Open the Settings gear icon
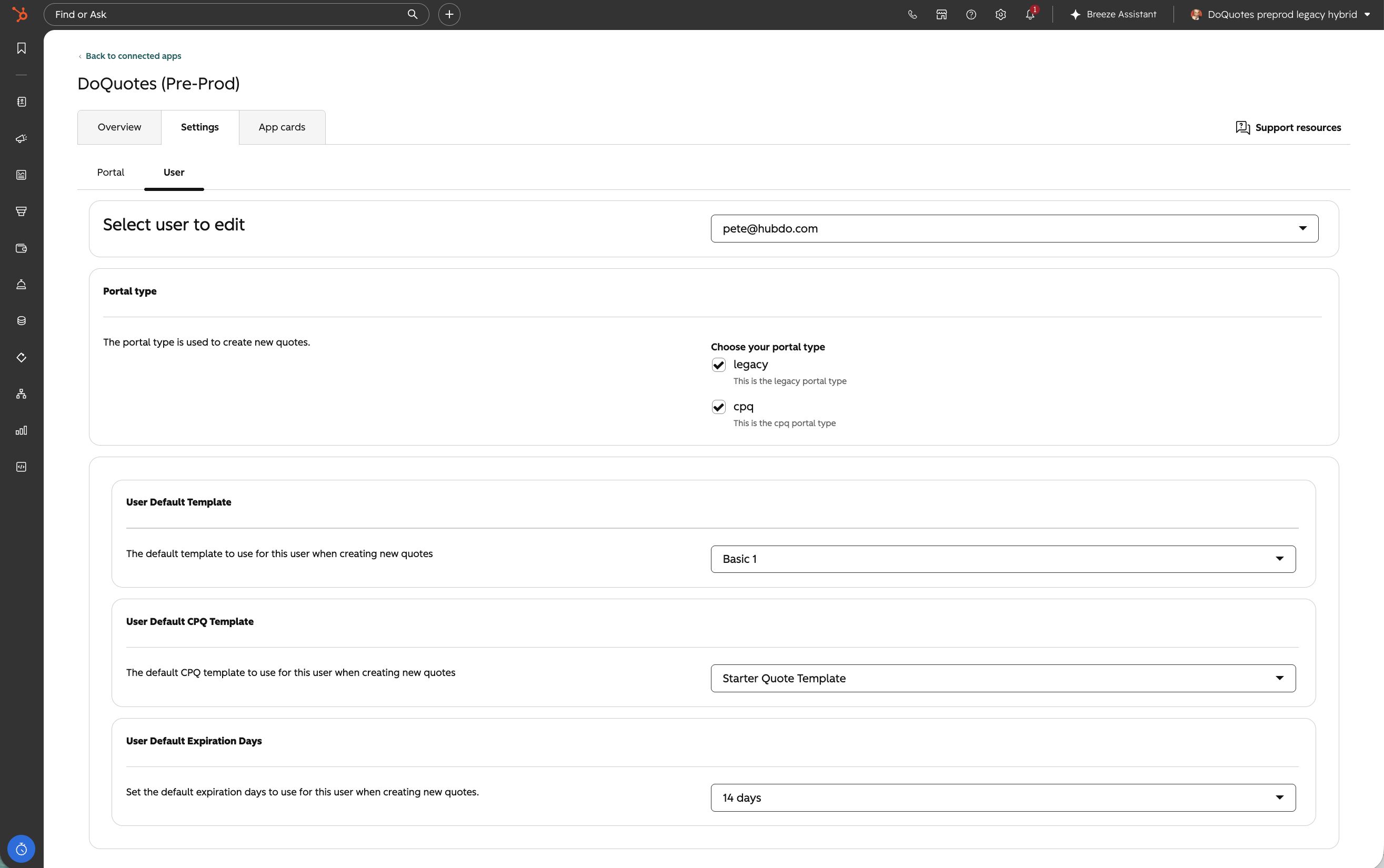Viewport: 1384px width, 868px height. coord(1000,14)
